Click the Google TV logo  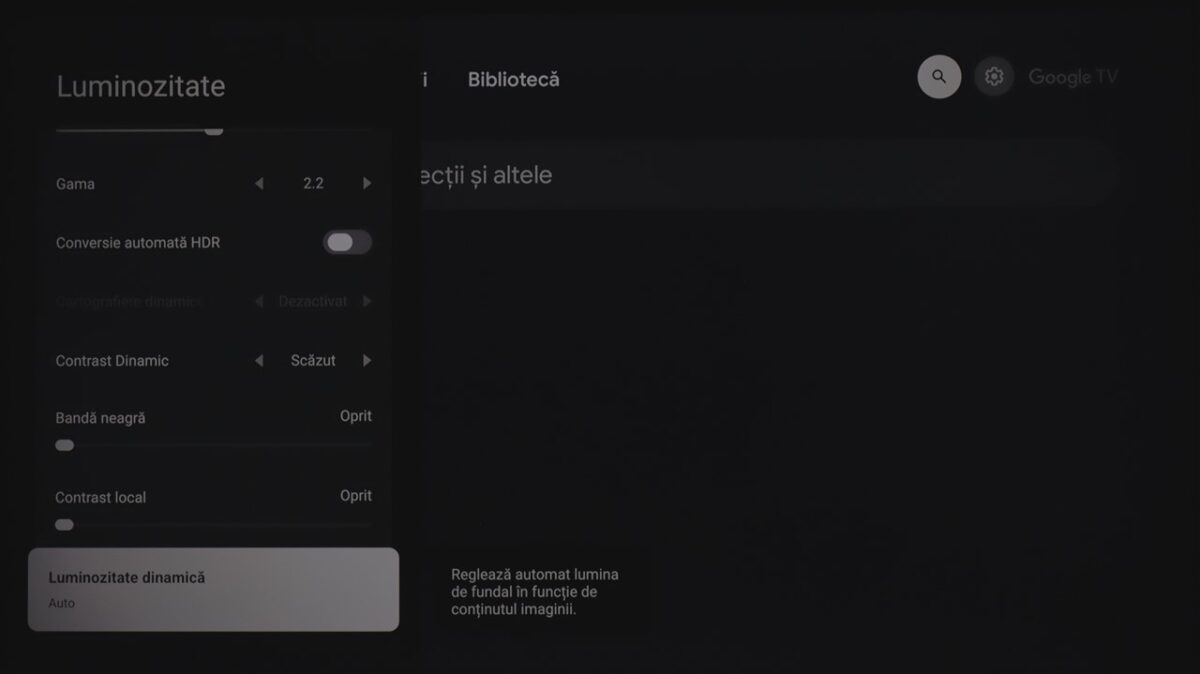tap(1073, 77)
